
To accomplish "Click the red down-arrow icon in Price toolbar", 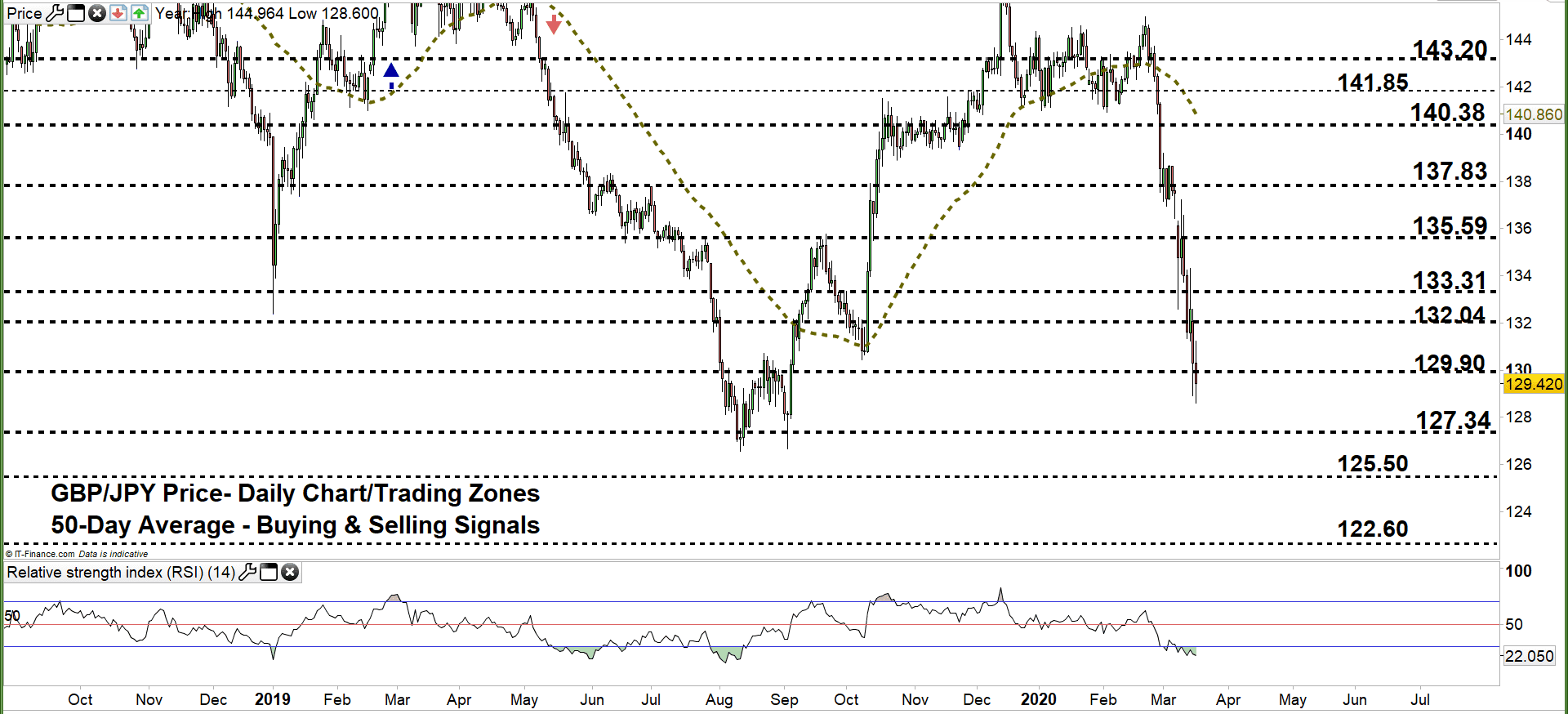I will coord(118,13).
